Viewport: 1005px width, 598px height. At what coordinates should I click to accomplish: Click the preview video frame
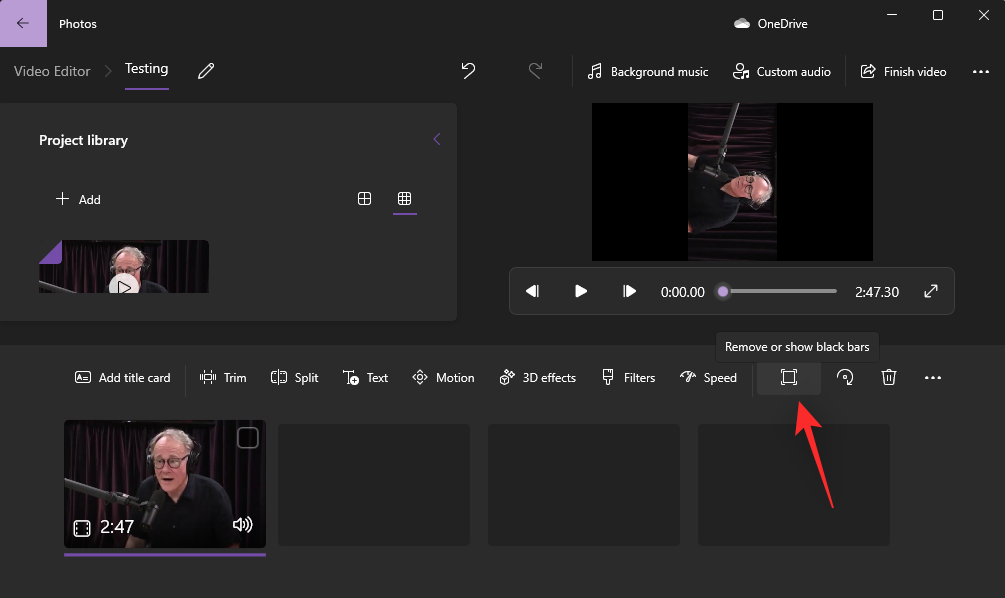pos(732,182)
